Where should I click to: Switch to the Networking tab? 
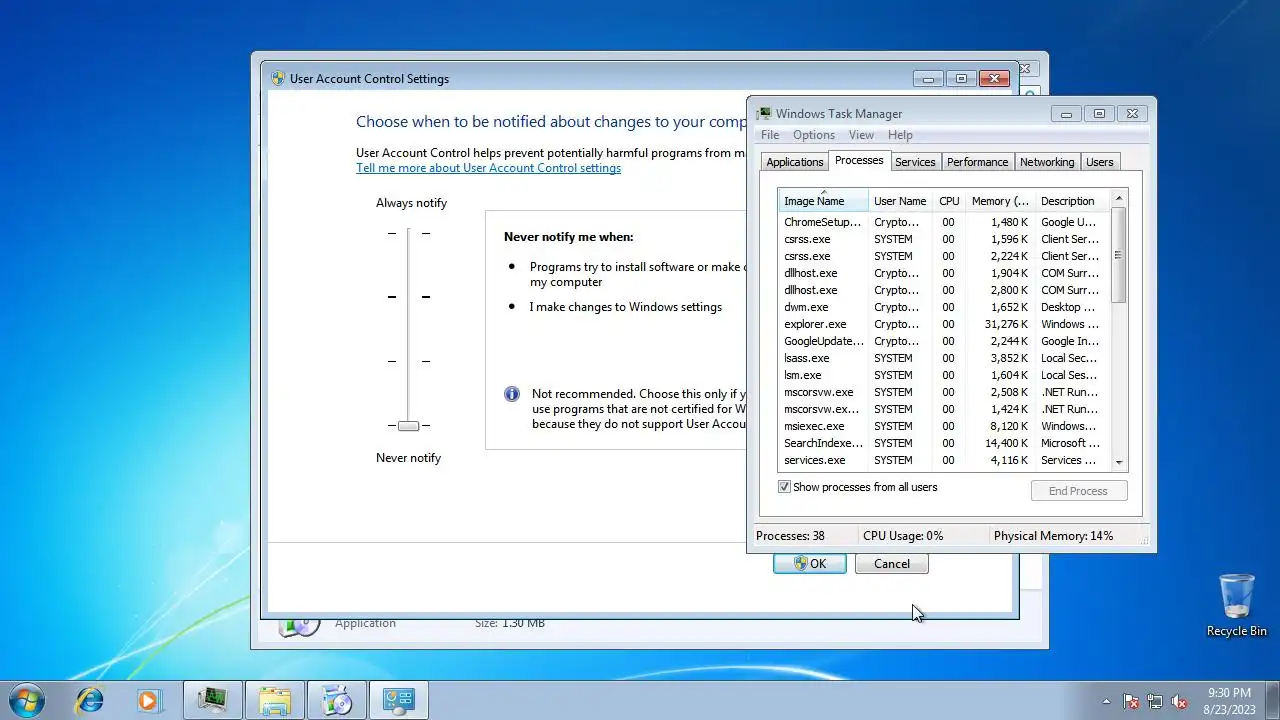pyautogui.click(x=1047, y=162)
